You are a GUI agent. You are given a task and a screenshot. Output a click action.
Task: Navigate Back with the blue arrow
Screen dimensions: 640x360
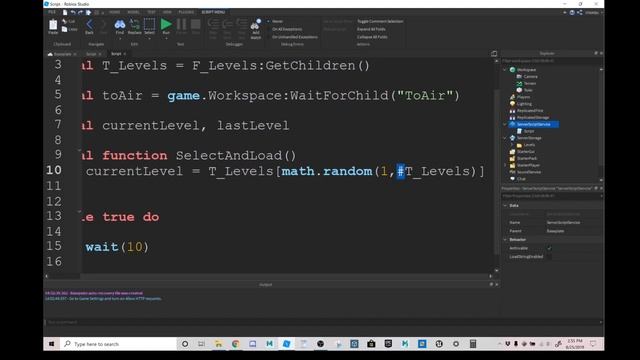(x=89, y=24)
